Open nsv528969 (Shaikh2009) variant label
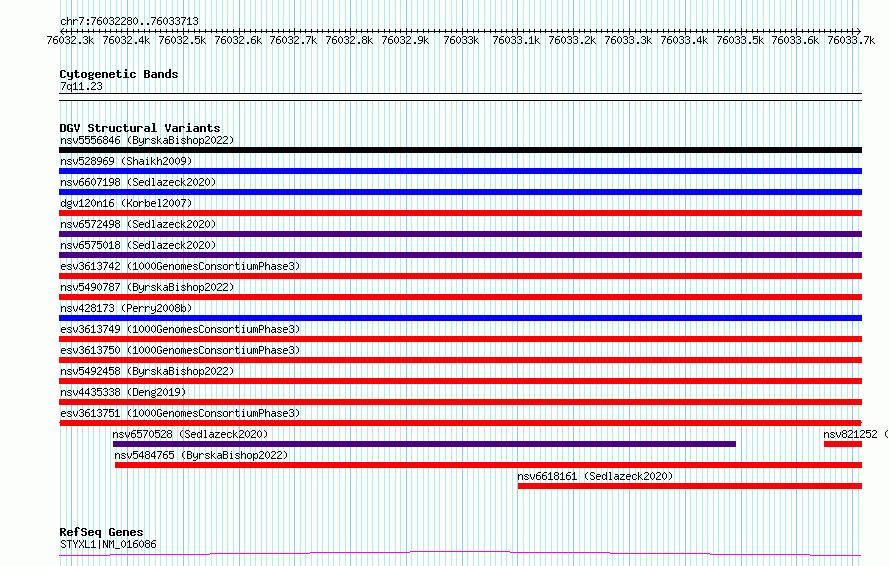The height and width of the screenshot is (566, 890). point(126,161)
